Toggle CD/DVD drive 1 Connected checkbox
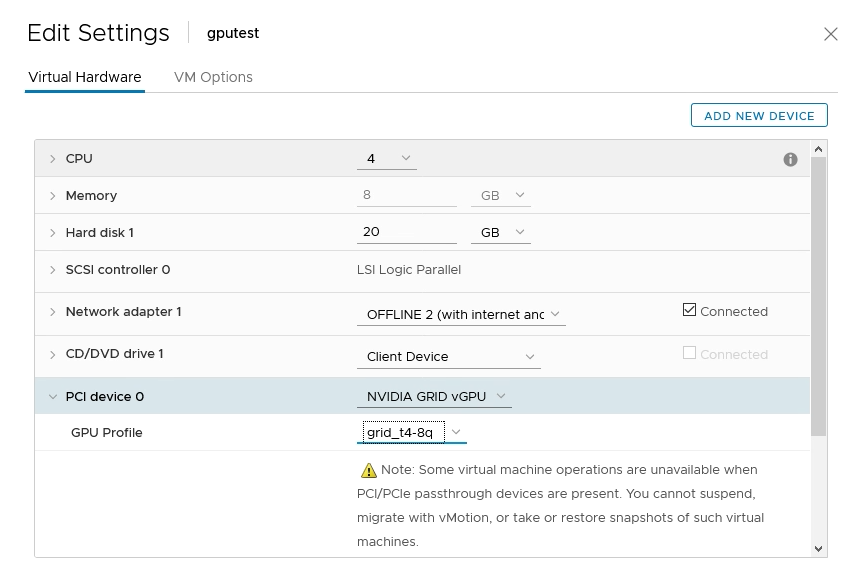 pos(689,354)
